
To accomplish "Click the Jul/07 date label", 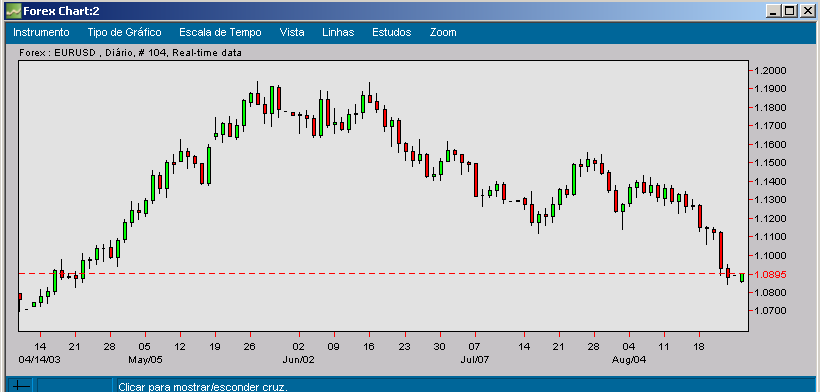I will coord(475,360).
